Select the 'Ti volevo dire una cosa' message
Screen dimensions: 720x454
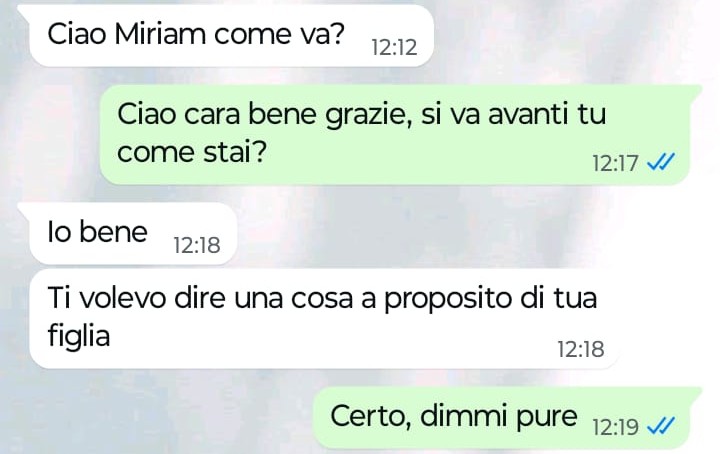[x=324, y=318]
